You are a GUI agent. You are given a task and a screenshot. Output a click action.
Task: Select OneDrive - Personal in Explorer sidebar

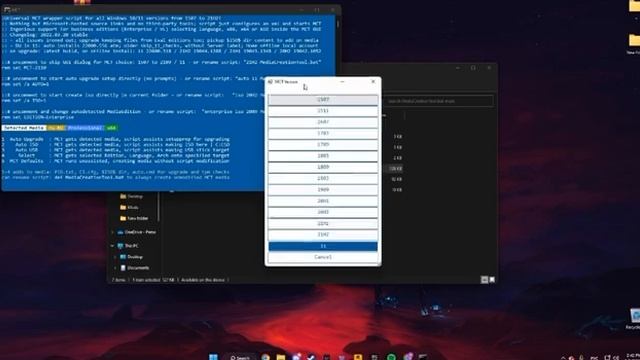click(137, 232)
